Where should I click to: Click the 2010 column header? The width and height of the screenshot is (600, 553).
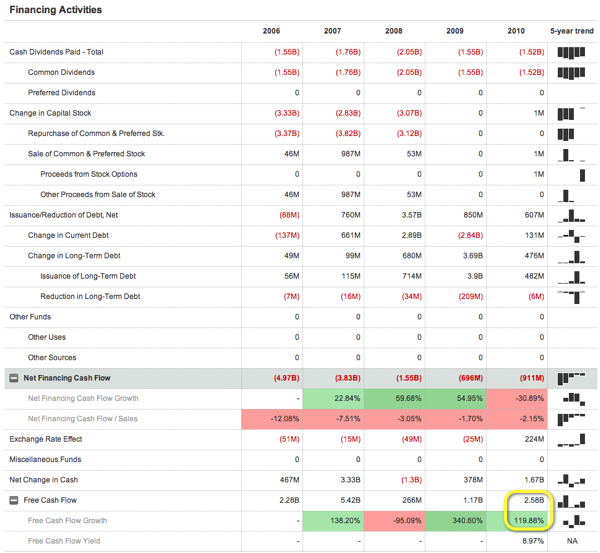pos(516,31)
